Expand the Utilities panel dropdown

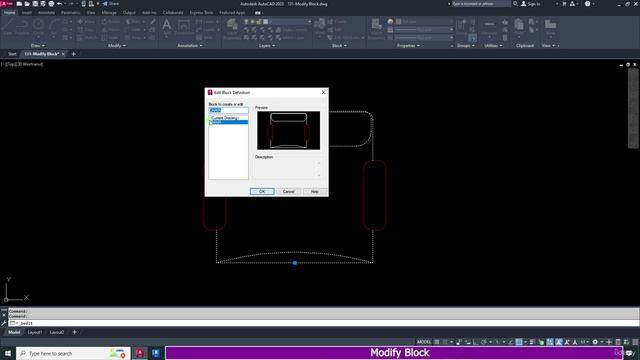tap(493, 46)
